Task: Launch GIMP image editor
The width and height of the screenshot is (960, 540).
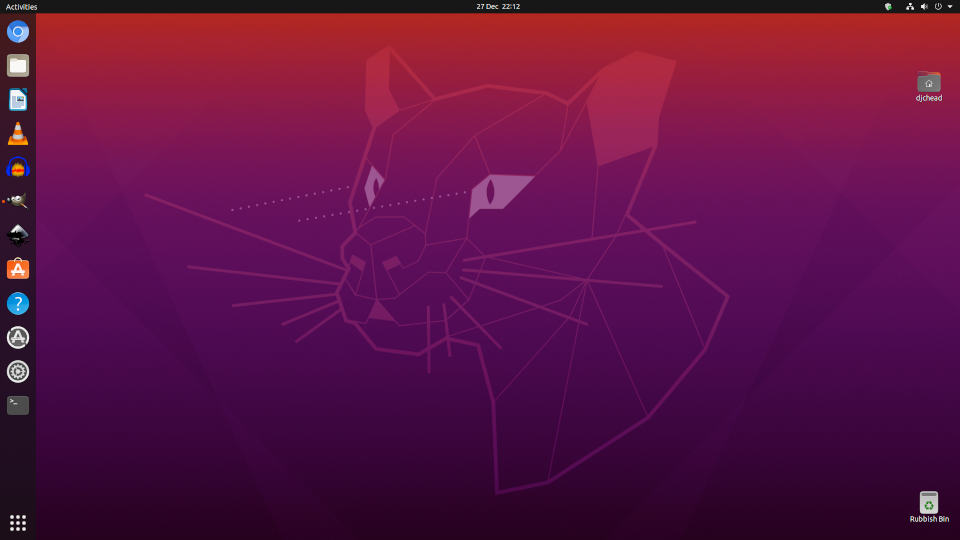Action: point(18,201)
